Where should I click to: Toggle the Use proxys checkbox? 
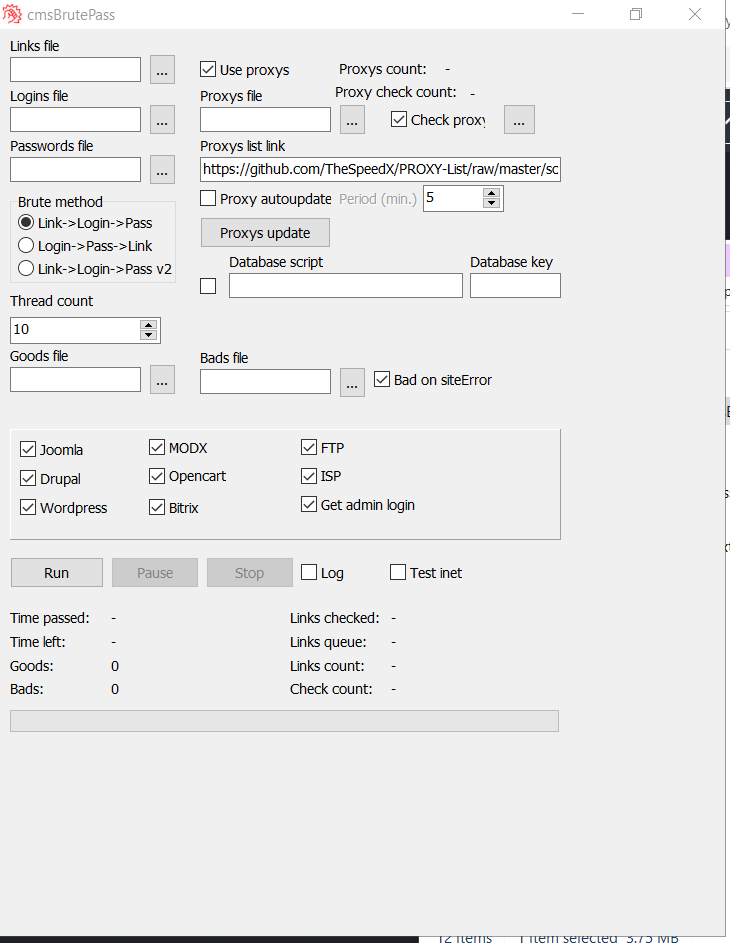pos(208,69)
